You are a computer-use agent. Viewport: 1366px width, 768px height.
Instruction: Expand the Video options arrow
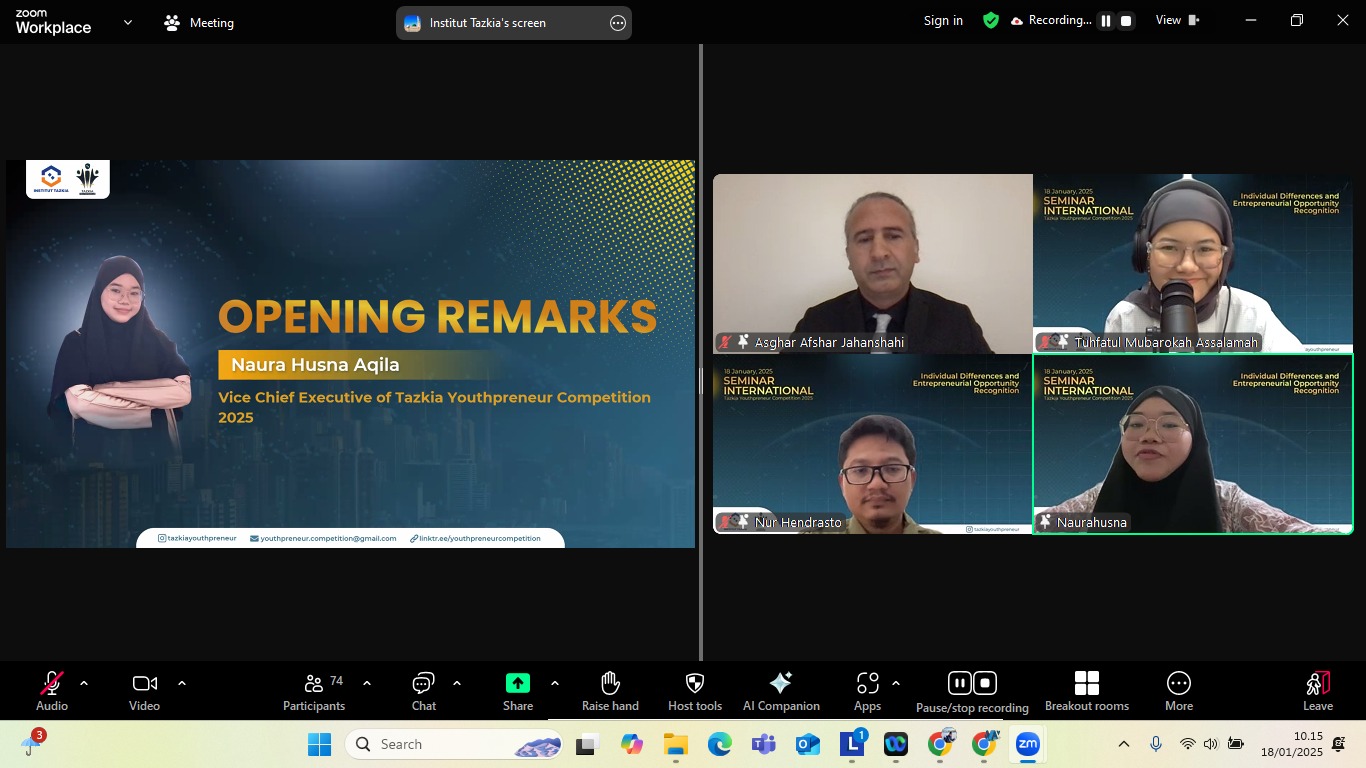click(x=182, y=684)
